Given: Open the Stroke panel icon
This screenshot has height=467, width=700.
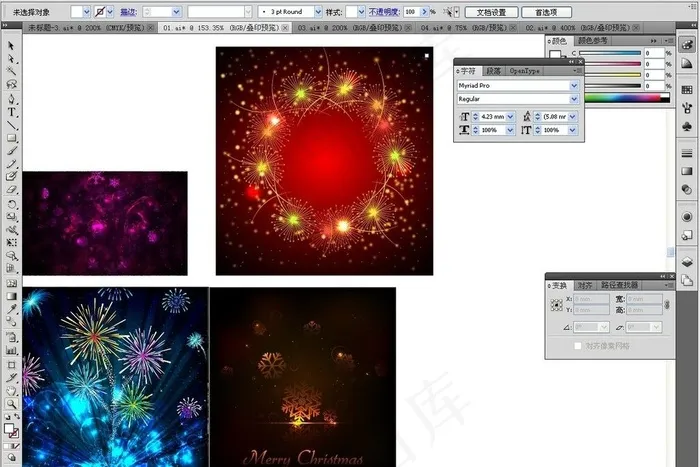Looking at the screenshot, I should click(687, 153).
